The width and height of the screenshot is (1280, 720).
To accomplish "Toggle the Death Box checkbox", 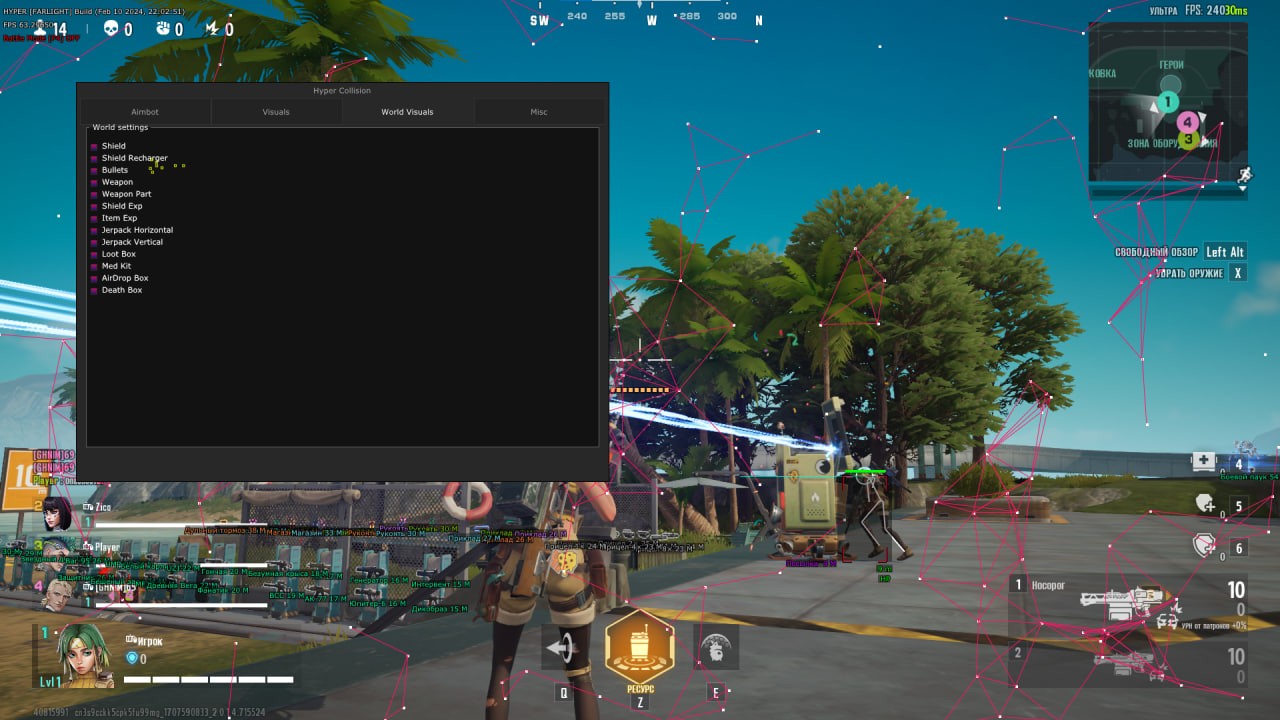I will [x=95, y=291].
